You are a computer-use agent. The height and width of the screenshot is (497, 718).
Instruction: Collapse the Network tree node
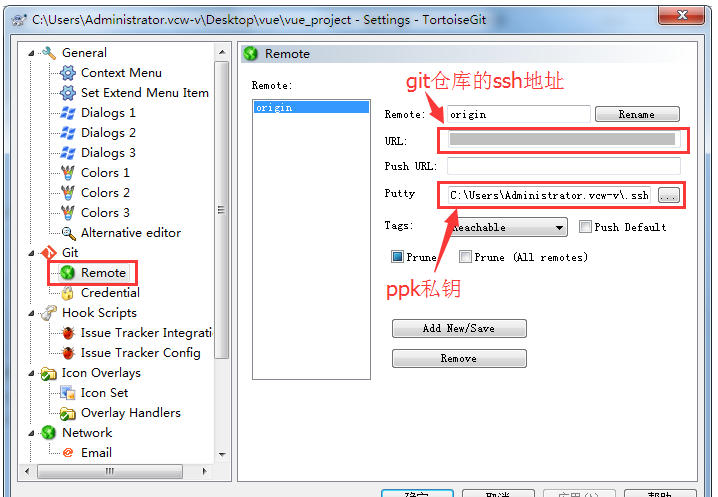point(31,433)
